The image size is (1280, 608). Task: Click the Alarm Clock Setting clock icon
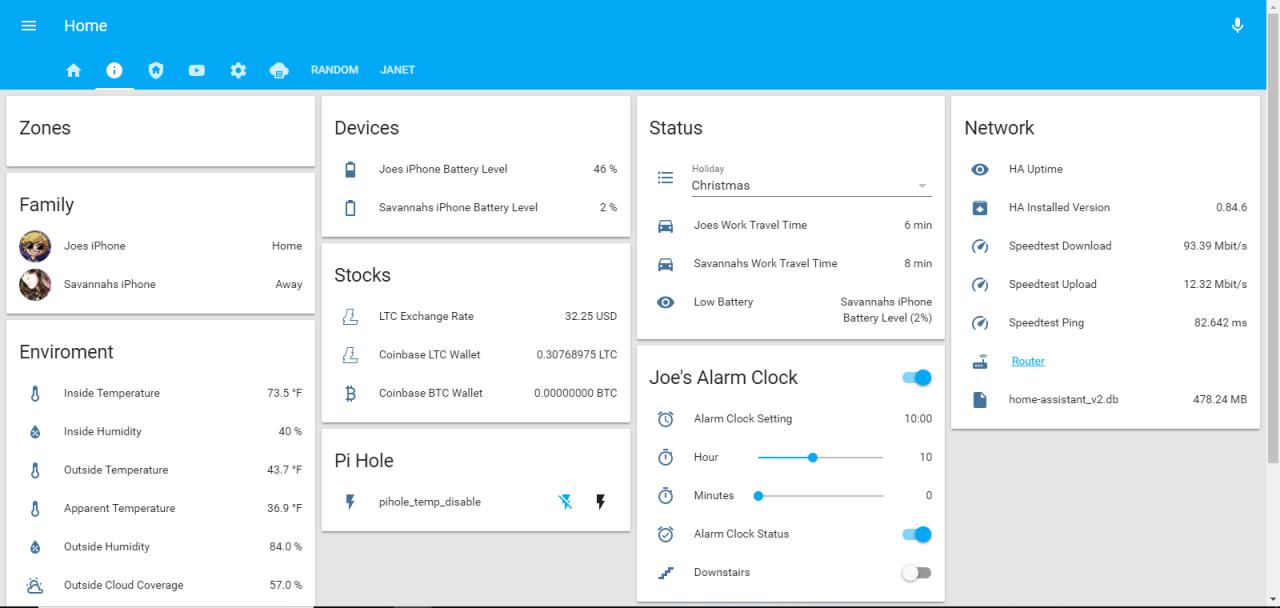665,419
